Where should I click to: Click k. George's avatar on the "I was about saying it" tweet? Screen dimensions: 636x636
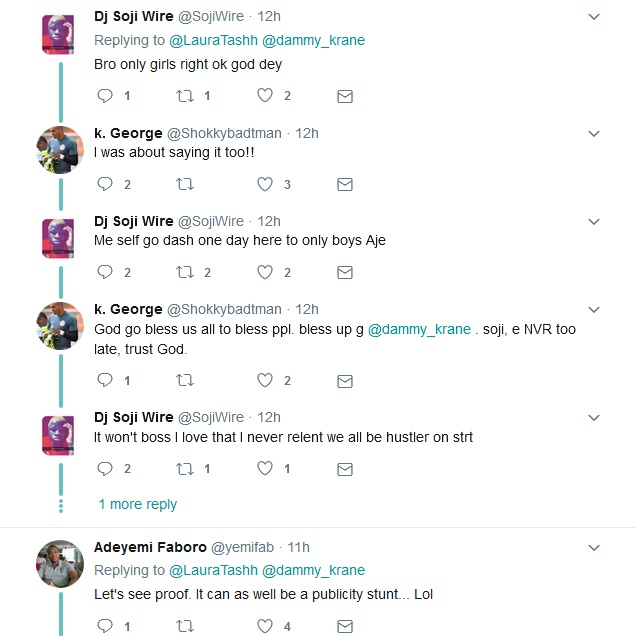click(x=59, y=150)
